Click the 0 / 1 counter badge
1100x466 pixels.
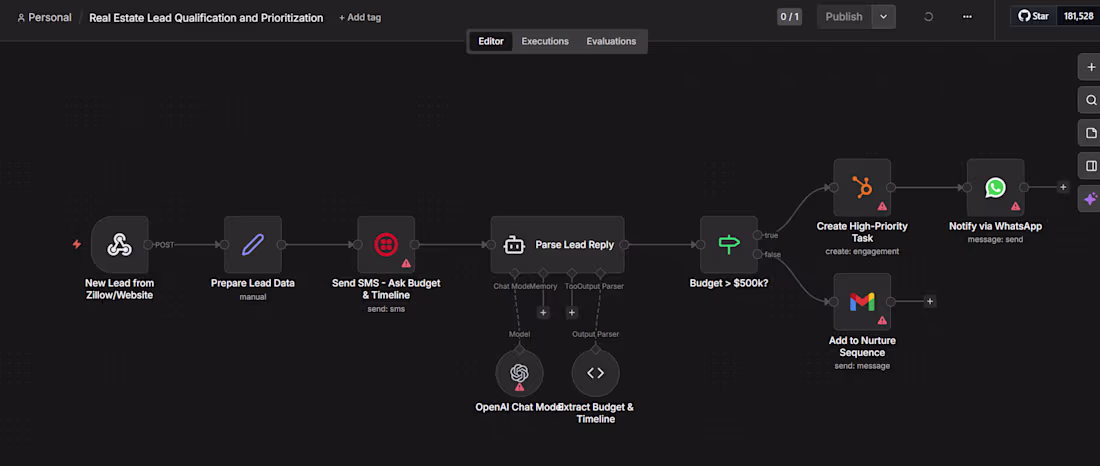pos(789,17)
